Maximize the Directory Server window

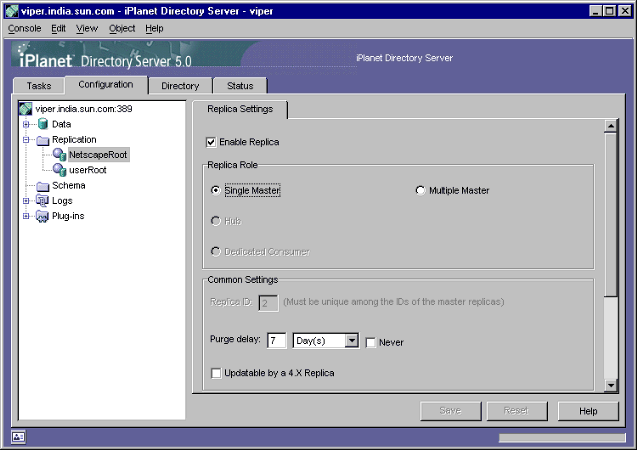click(609, 11)
